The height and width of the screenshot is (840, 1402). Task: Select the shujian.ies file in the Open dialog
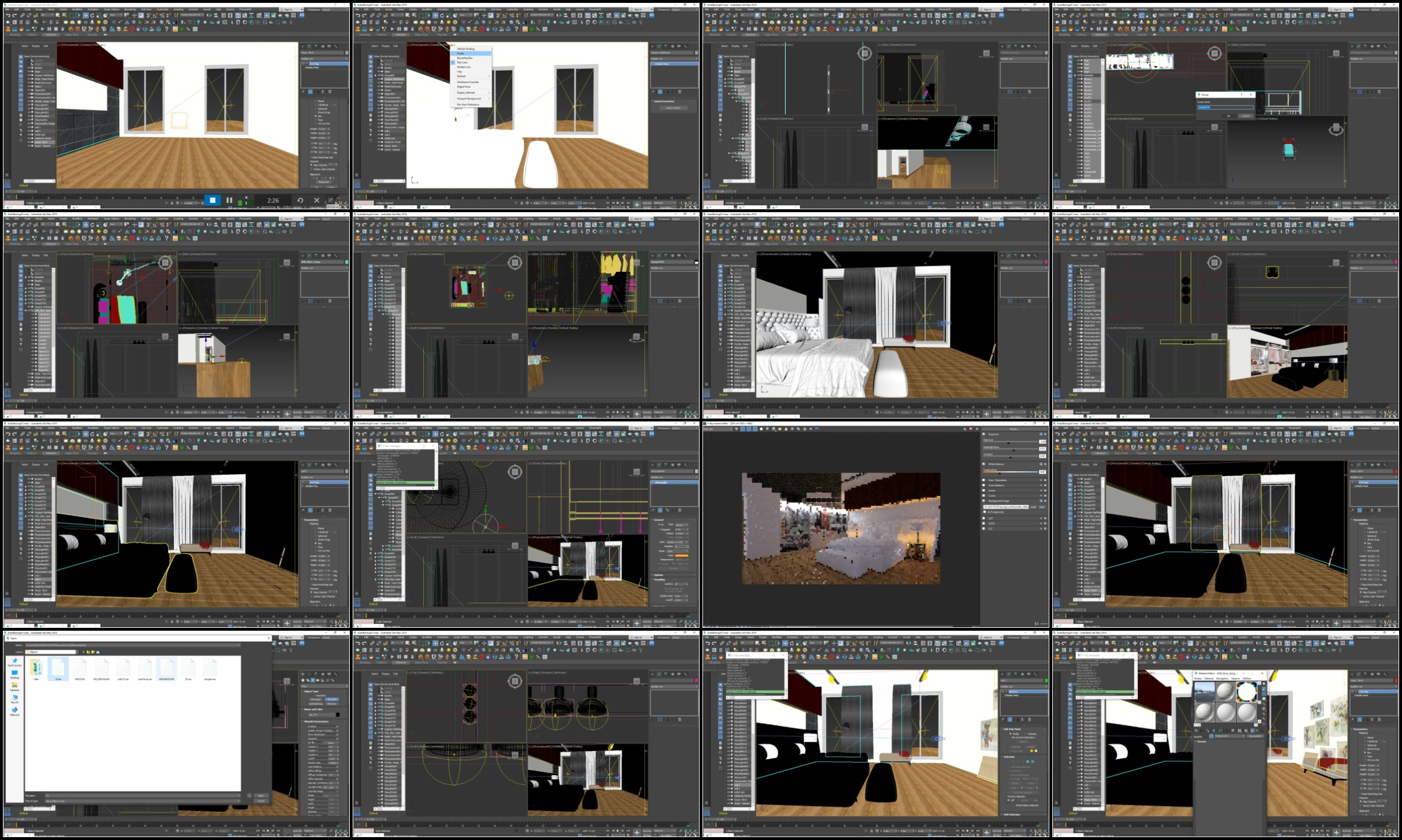coord(210,669)
